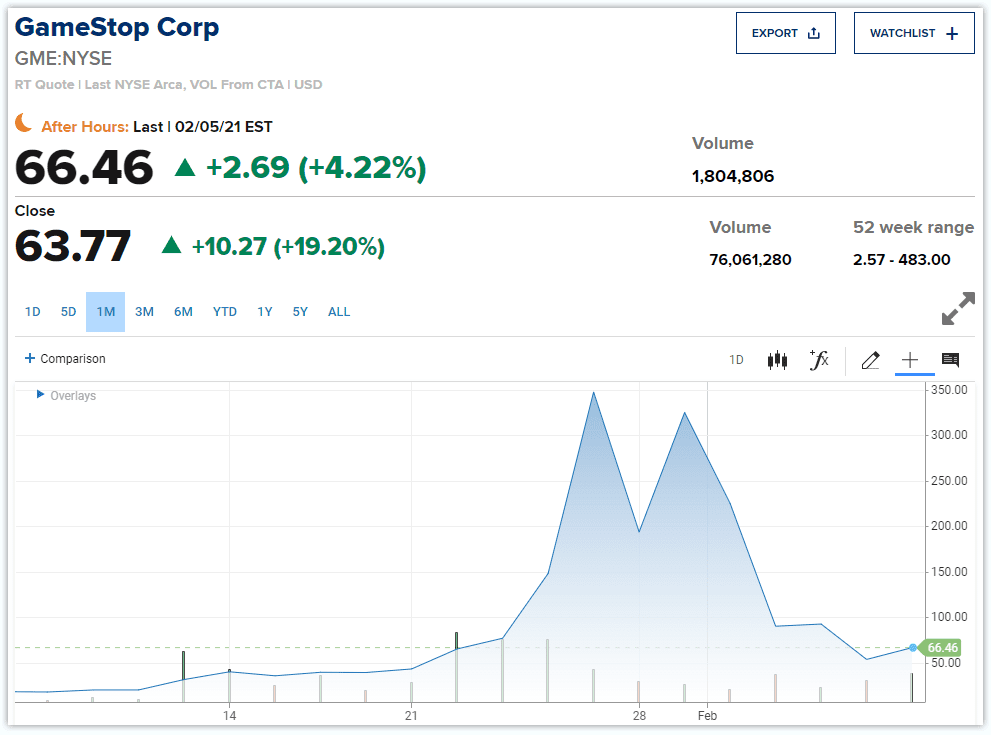This screenshot has width=991, height=735.
Task: Add a Comparison symbol
Action: (64, 358)
